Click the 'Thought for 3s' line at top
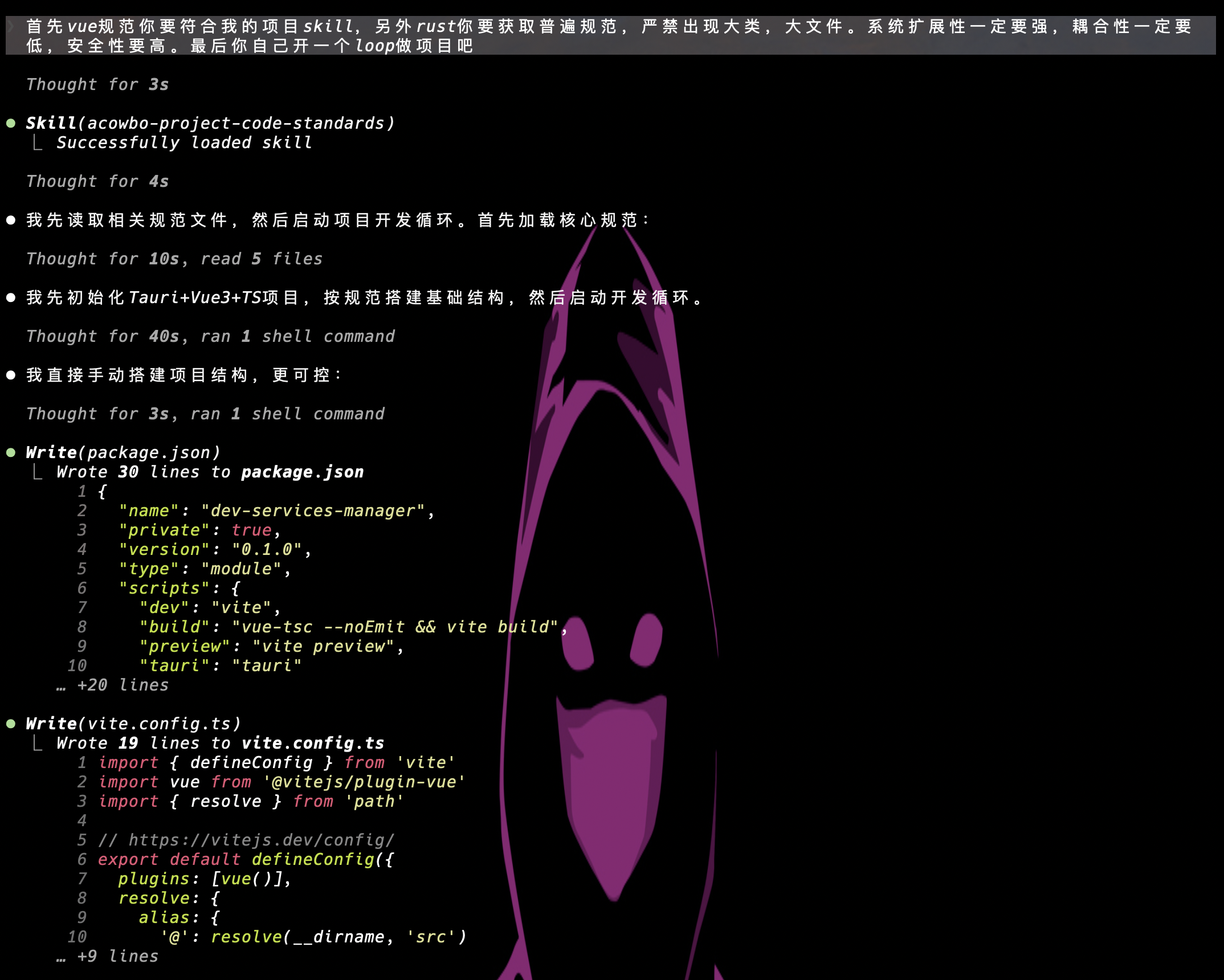 [97, 84]
